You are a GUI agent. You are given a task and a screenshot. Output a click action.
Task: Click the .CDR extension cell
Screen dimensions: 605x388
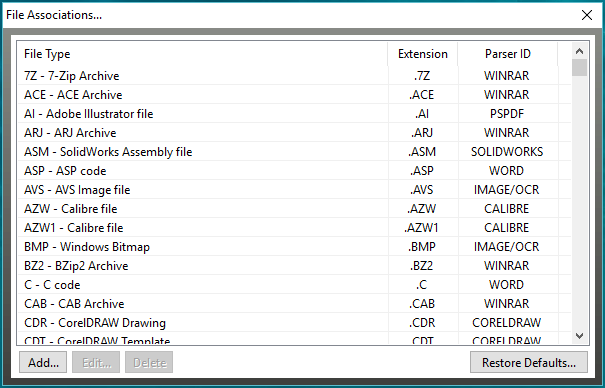422,322
